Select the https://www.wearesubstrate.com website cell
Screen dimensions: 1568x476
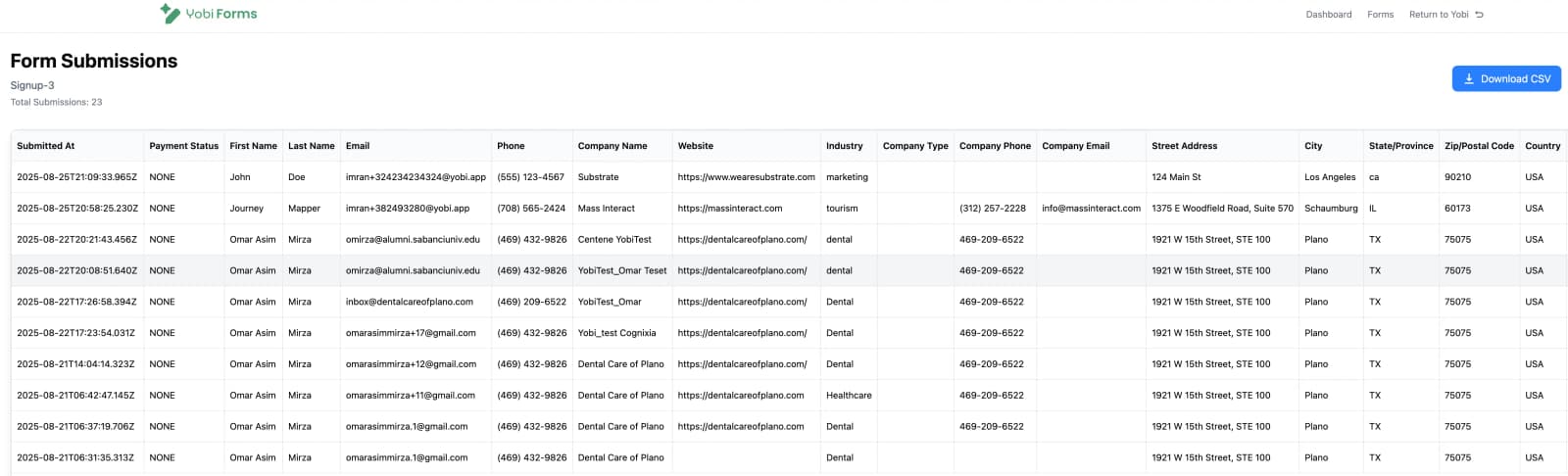[746, 177]
